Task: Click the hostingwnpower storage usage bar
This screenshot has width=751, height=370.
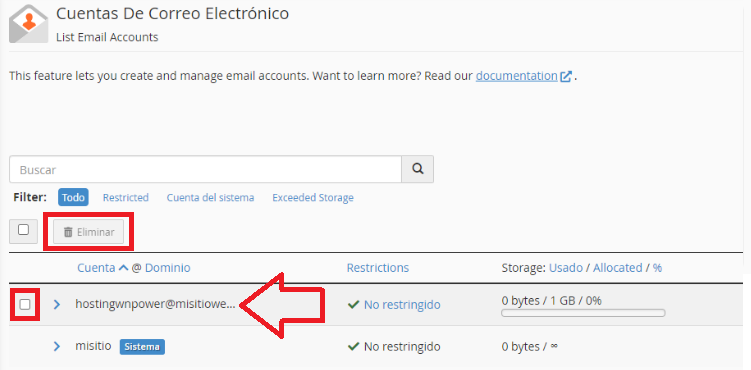Action: 583,313
